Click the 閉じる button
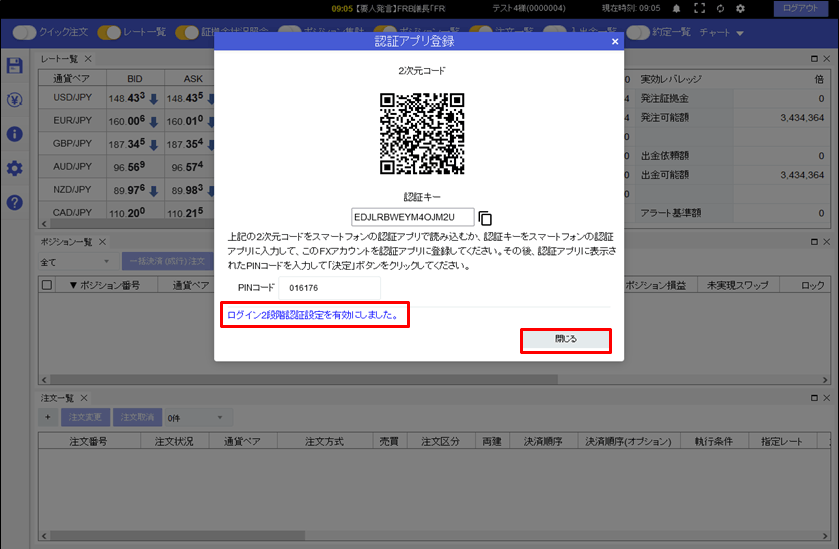Viewport: 839px width, 549px height. [566, 339]
